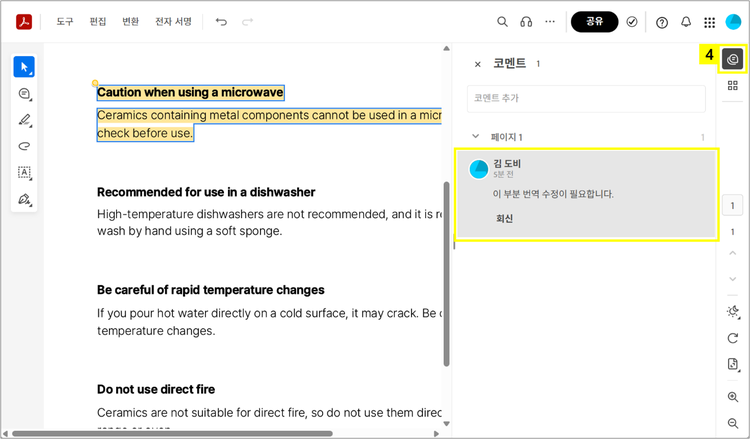The height and width of the screenshot is (439, 750).
Task: Collapse the 페이지 1 comment group
Action: tap(475, 136)
